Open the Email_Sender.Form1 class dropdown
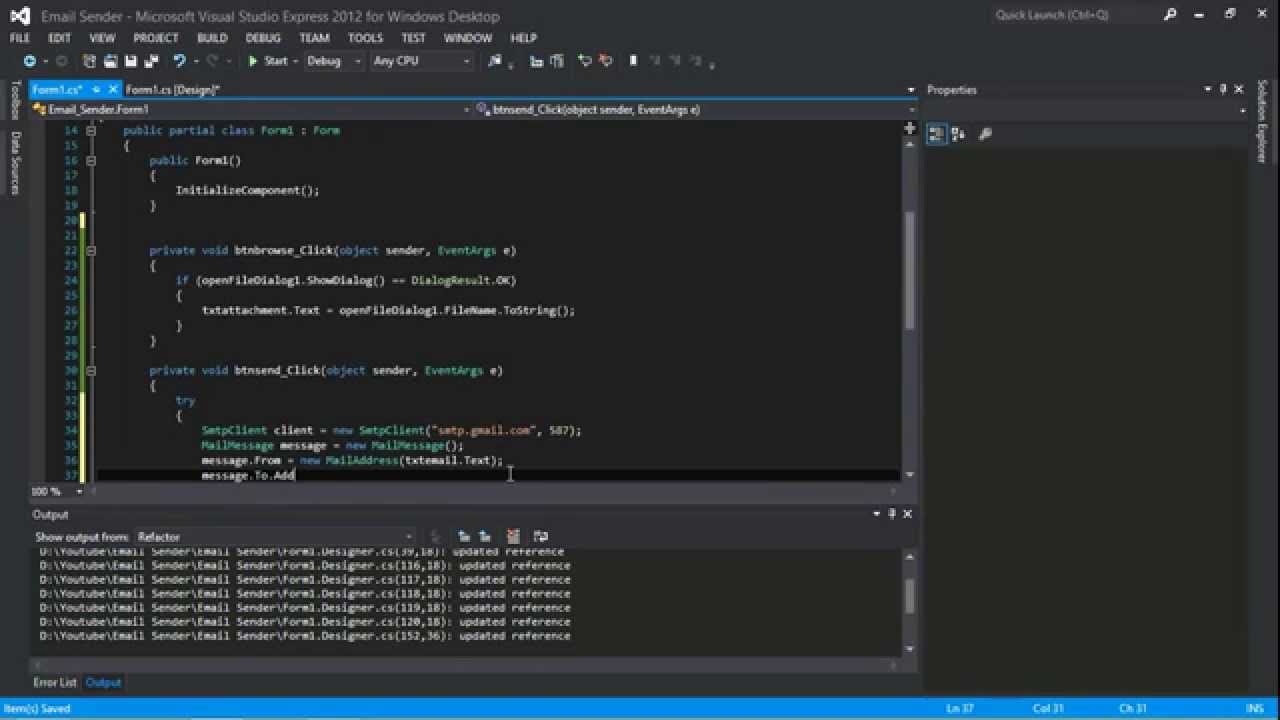This screenshot has width=1280, height=720. pyautogui.click(x=250, y=109)
